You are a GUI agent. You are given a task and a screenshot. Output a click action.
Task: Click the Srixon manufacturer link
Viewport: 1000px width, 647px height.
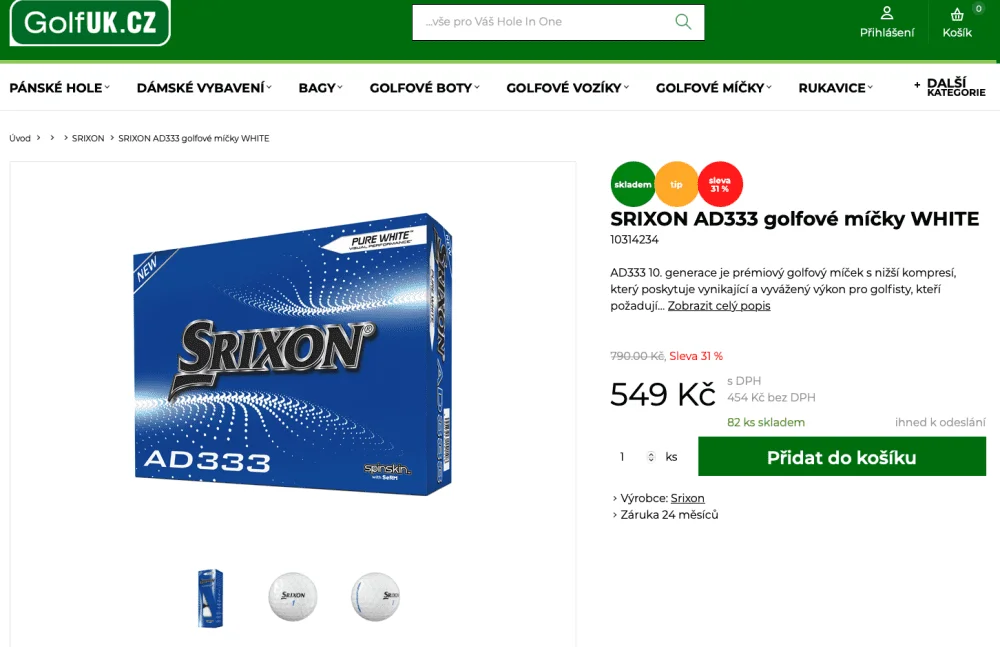688,498
